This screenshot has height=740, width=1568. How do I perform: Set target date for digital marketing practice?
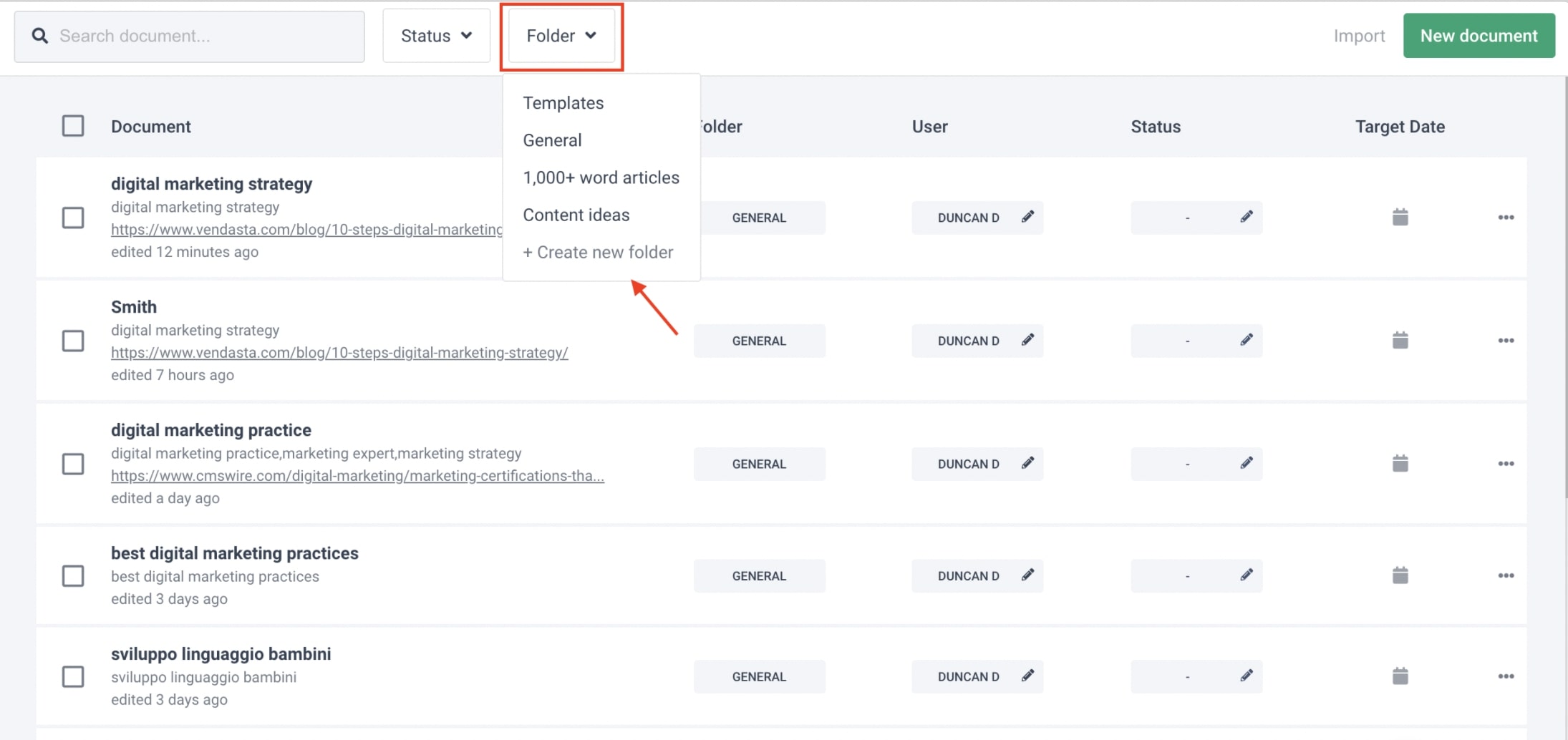click(1400, 463)
